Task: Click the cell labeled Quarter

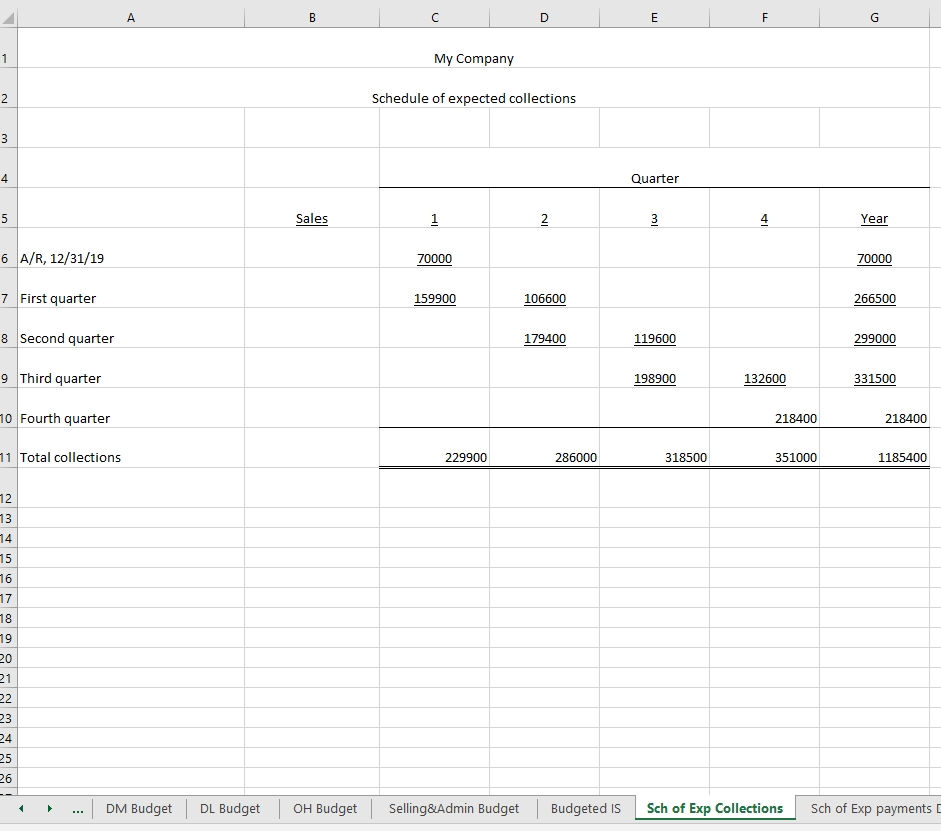Action: coord(654,178)
